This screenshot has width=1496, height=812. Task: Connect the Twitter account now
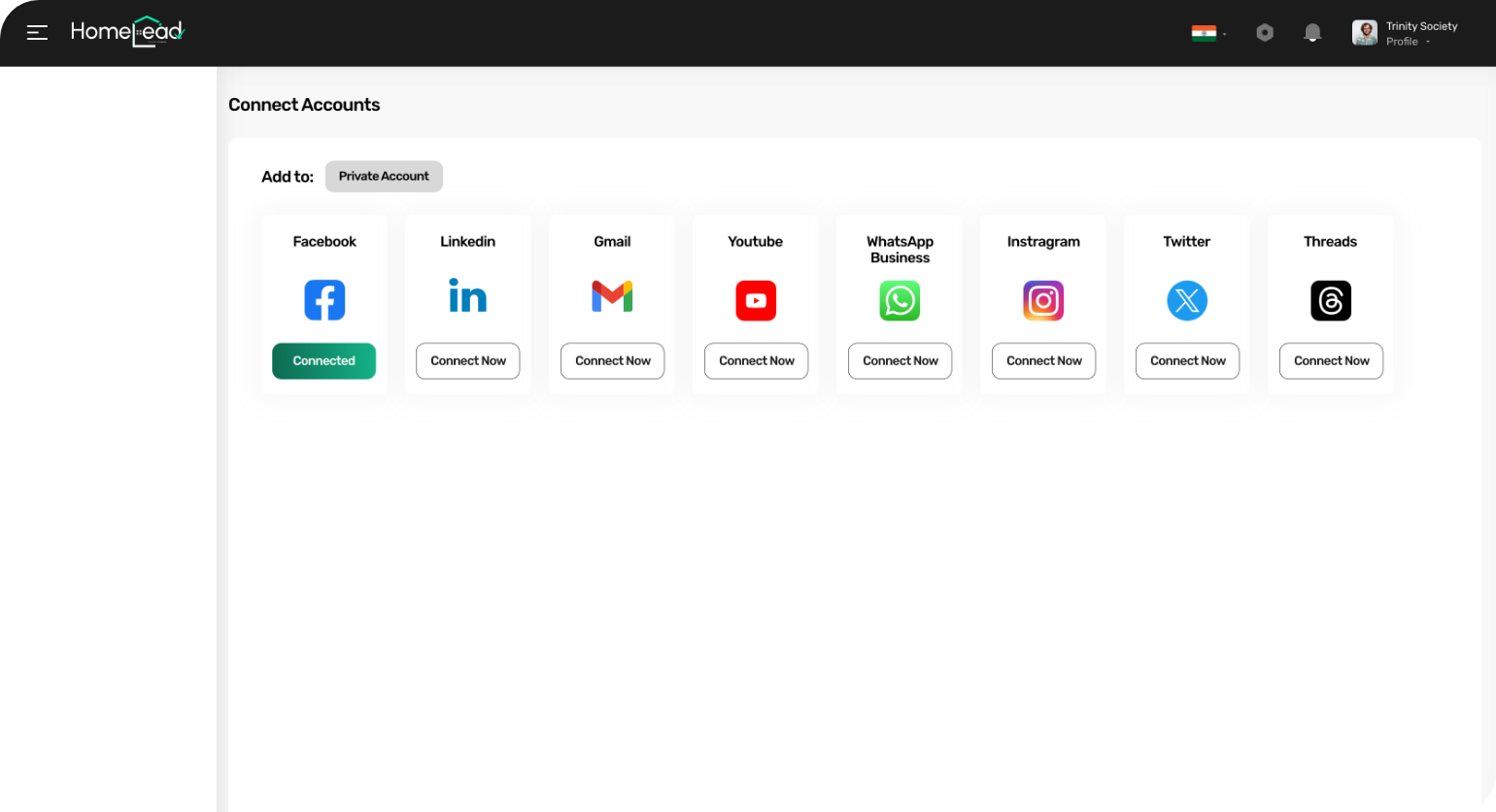(x=1187, y=361)
